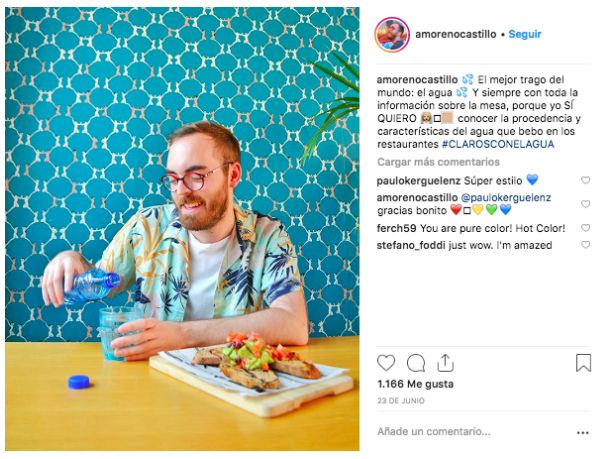This screenshot has height=459, width=614.
Task: Open stefano_foddi's profile from the comment
Action: coord(411,246)
